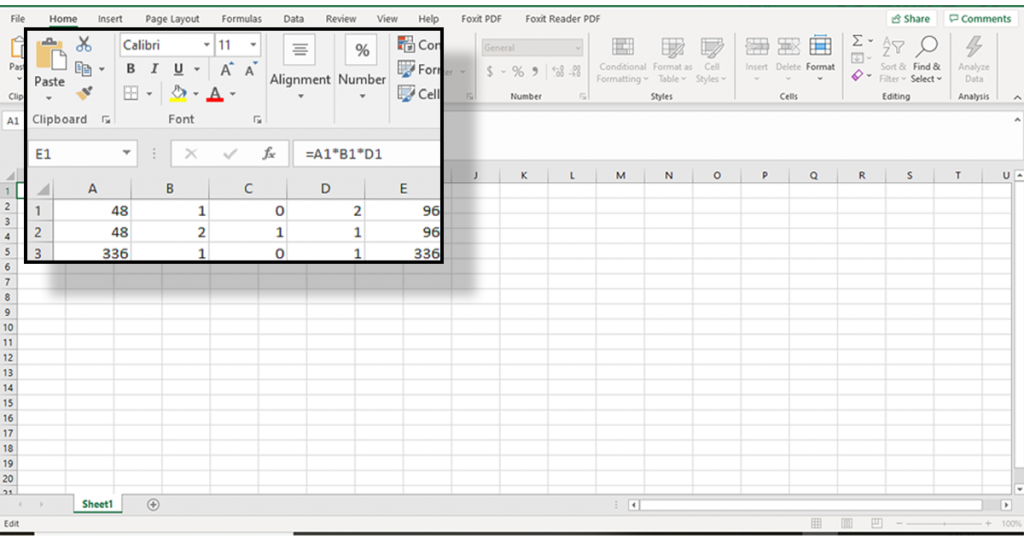Click the Increase Font Size icon
The height and width of the screenshot is (538, 1024).
(x=226, y=69)
